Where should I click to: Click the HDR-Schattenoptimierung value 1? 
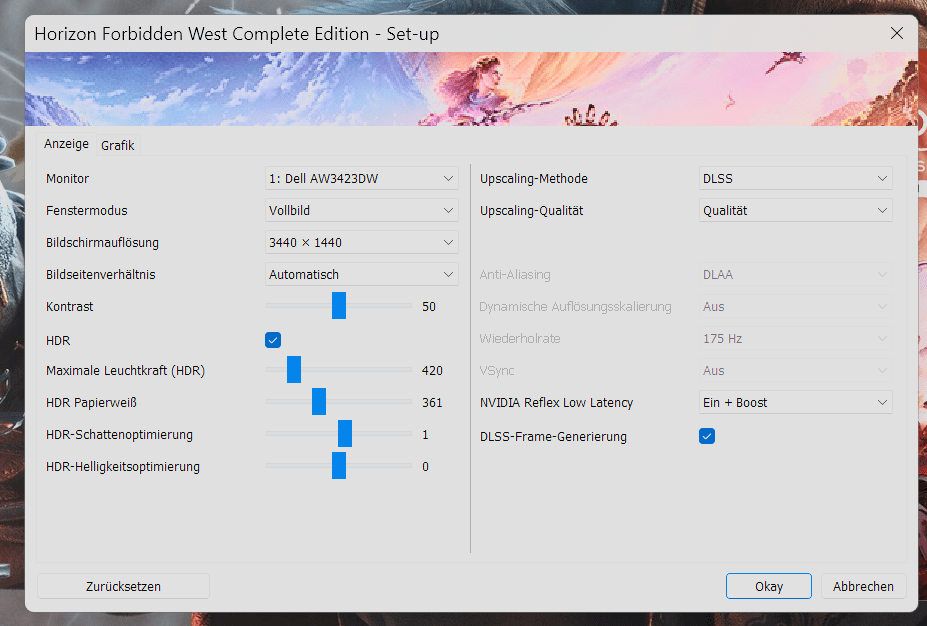click(x=425, y=434)
